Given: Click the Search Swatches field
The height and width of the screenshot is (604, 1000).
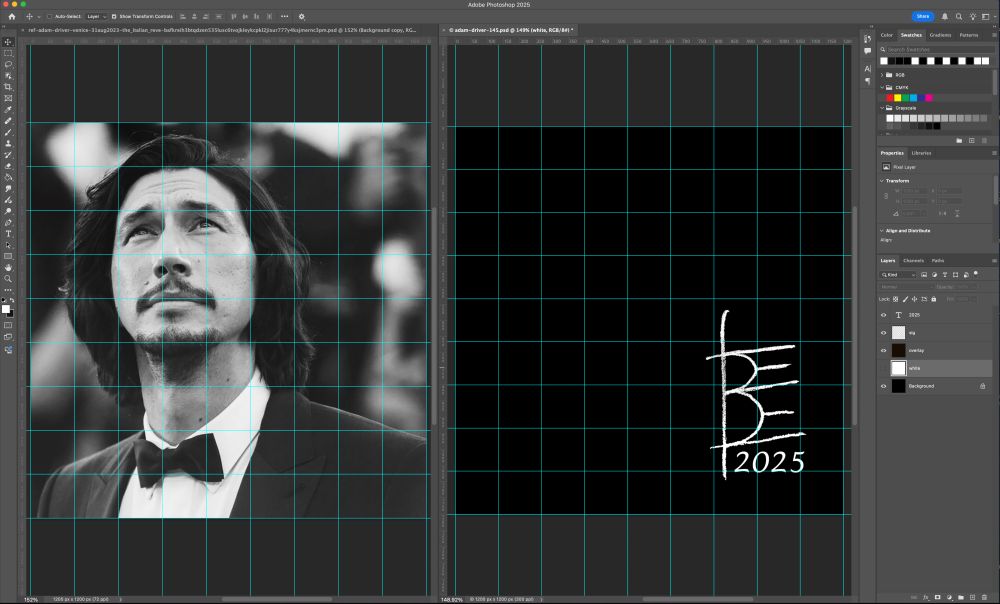Looking at the screenshot, I should click(936, 49).
